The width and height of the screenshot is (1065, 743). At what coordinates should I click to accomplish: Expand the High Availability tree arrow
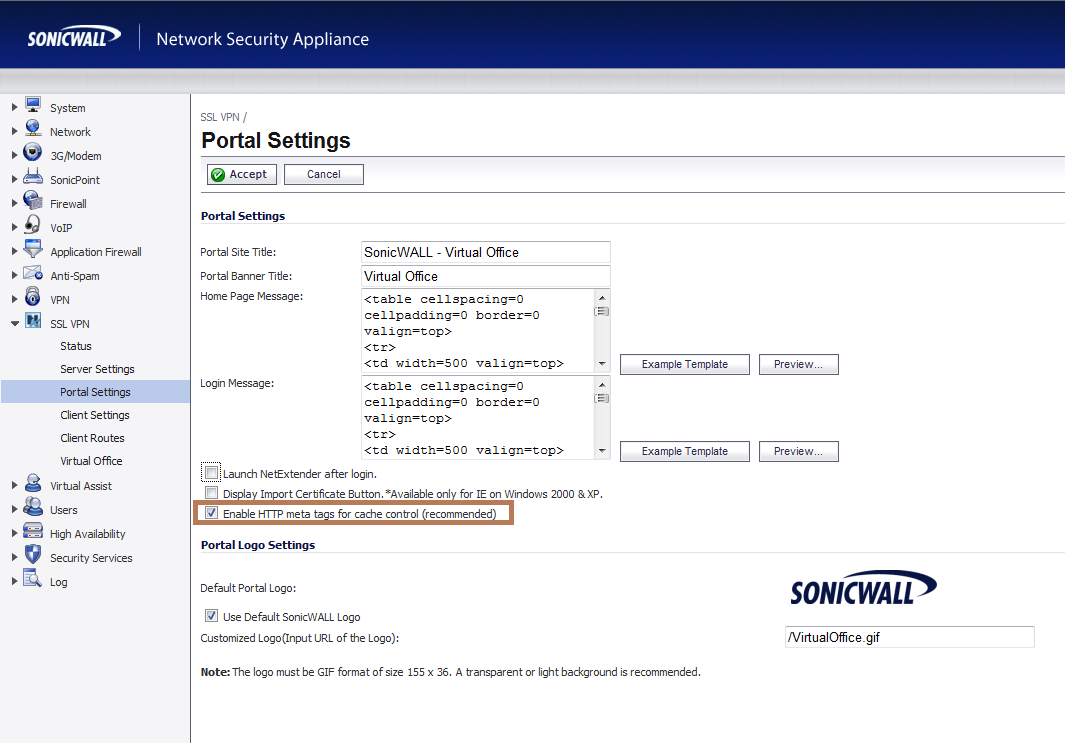(14, 533)
